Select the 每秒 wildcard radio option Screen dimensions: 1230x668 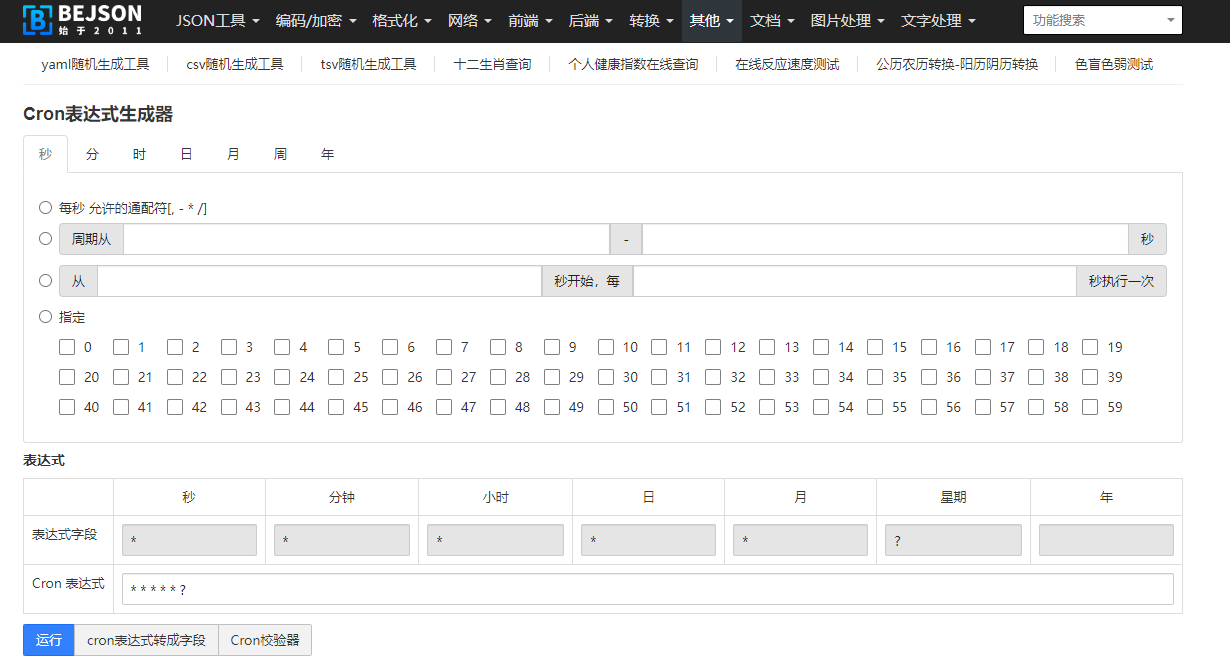45,208
